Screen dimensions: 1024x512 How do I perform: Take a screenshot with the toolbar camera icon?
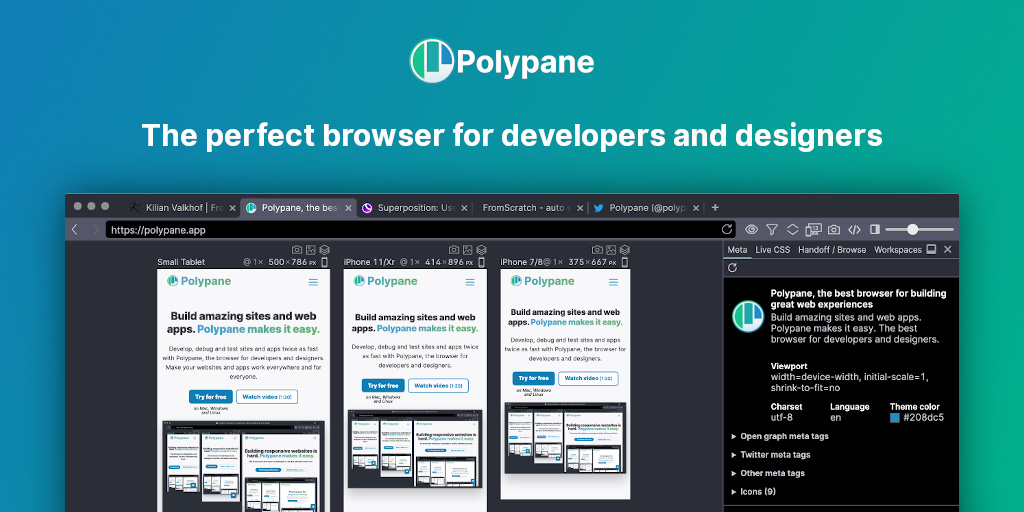[x=834, y=229]
